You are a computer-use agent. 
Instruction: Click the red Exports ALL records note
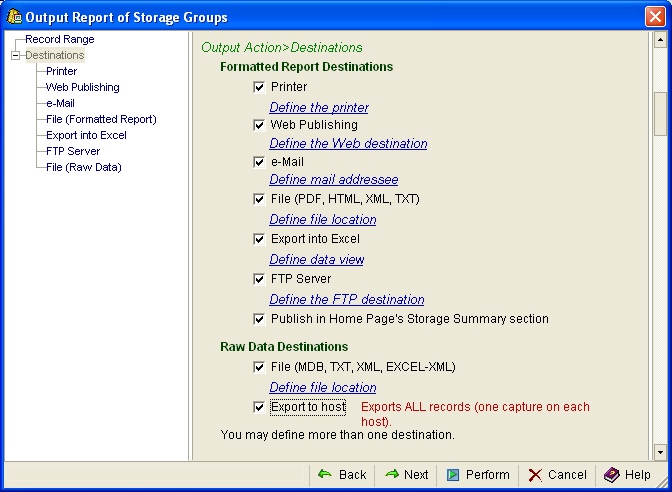[x=475, y=414]
